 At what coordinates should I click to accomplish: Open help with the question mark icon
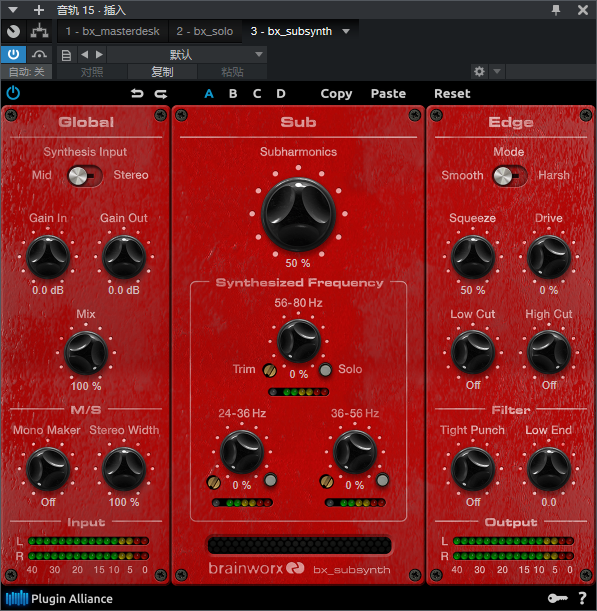(x=583, y=598)
